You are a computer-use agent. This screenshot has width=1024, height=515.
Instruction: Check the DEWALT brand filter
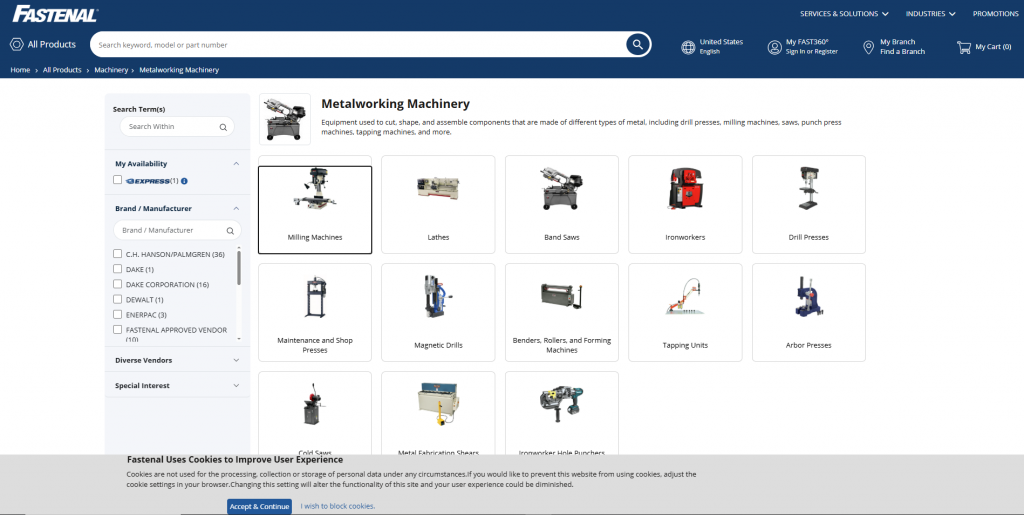point(118,299)
